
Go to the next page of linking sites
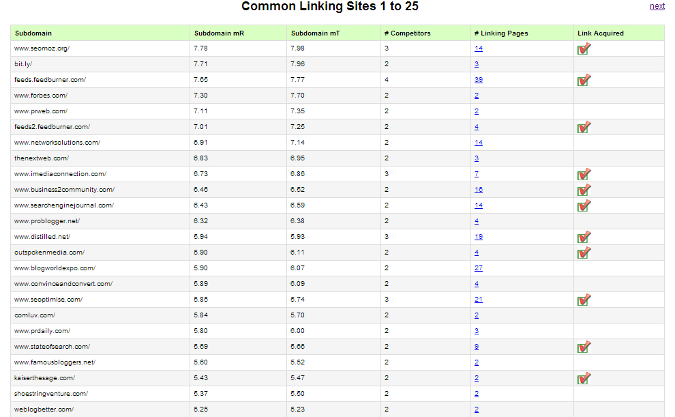(657, 6)
